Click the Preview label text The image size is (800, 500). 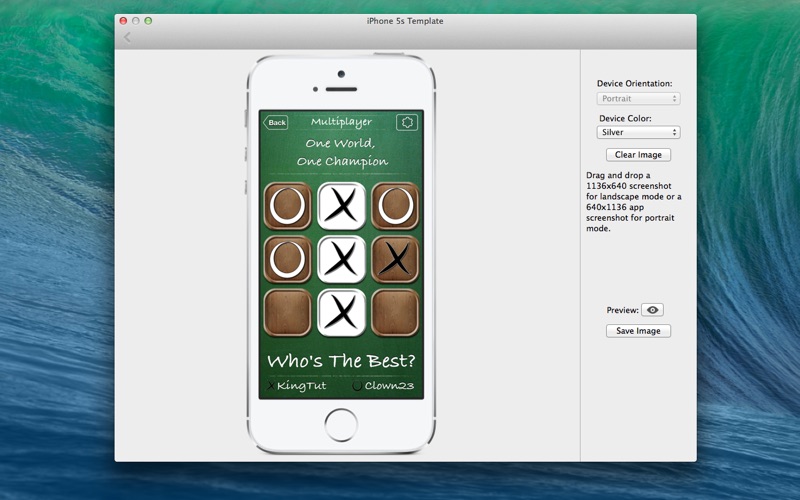coord(622,310)
